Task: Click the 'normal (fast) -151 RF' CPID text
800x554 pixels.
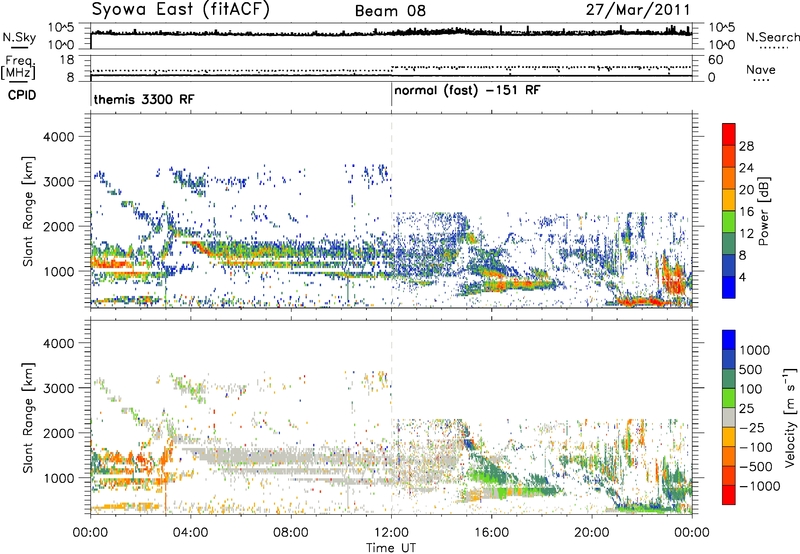Action: click(x=467, y=91)
